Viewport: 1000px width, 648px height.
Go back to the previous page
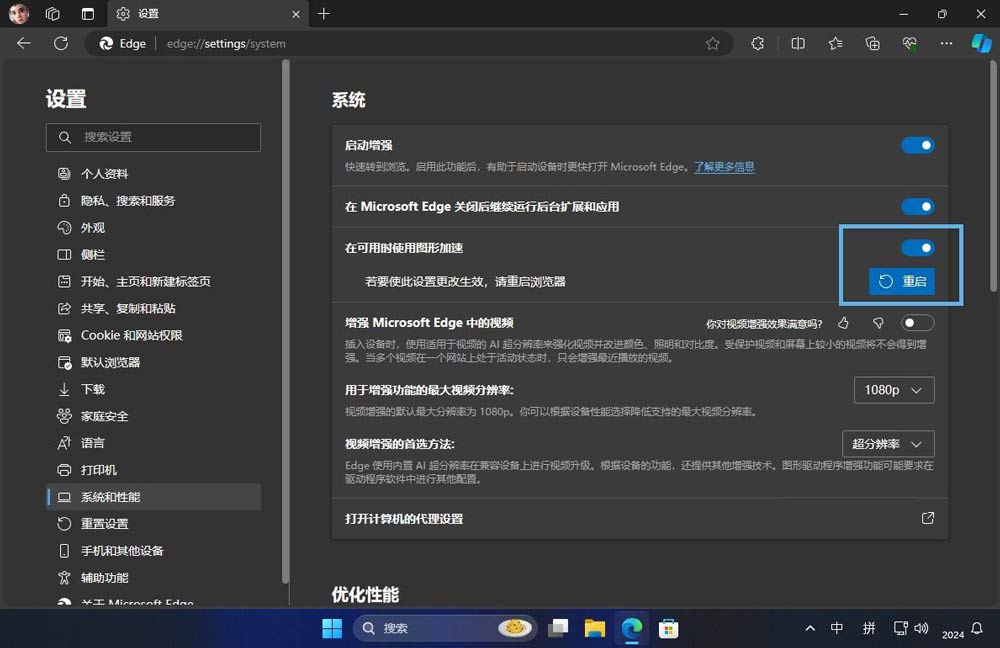[24, 43]
